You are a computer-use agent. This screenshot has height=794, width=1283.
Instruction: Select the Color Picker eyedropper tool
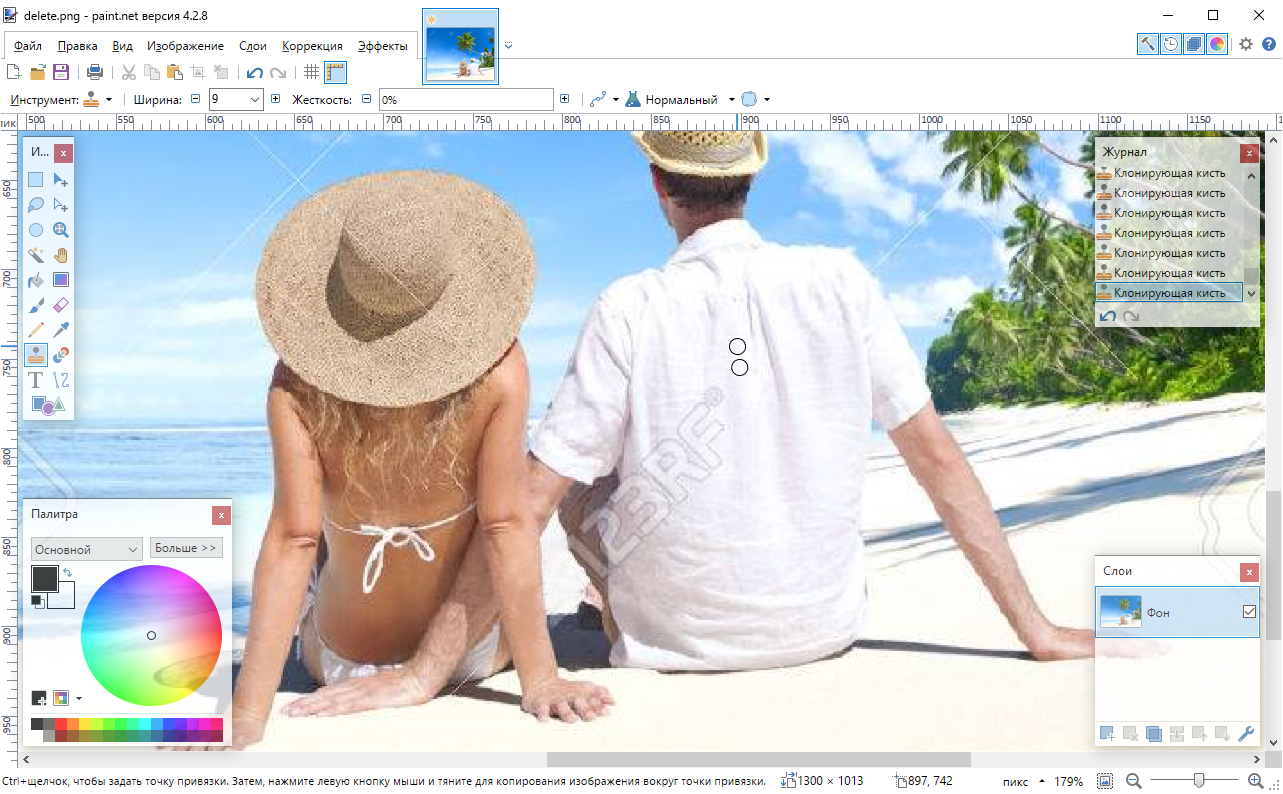click(61, 329)
